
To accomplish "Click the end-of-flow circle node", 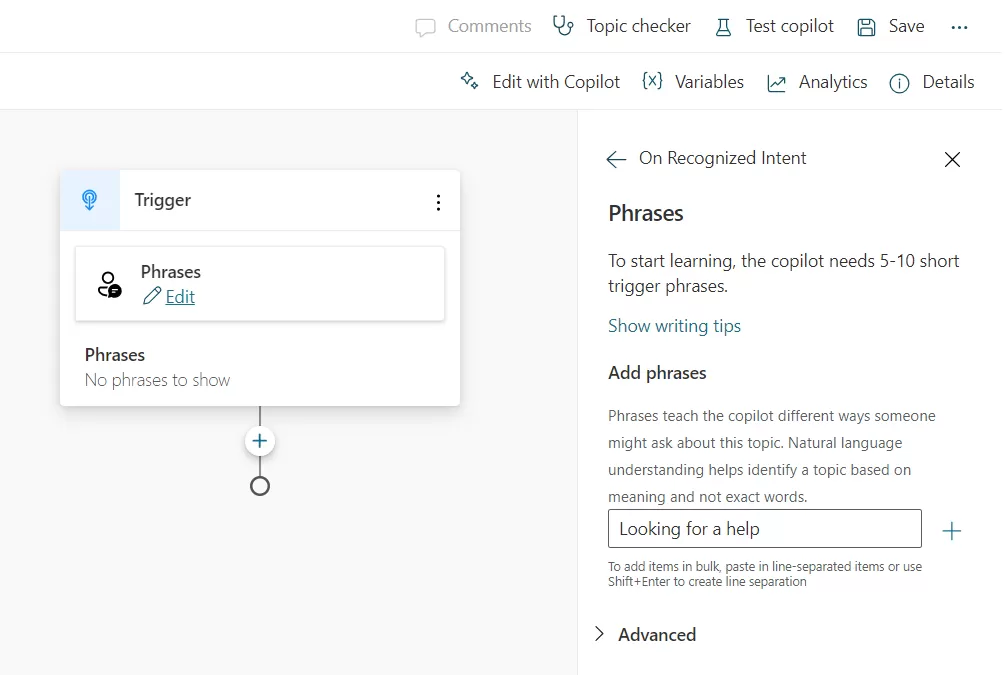I will (260, 486).
